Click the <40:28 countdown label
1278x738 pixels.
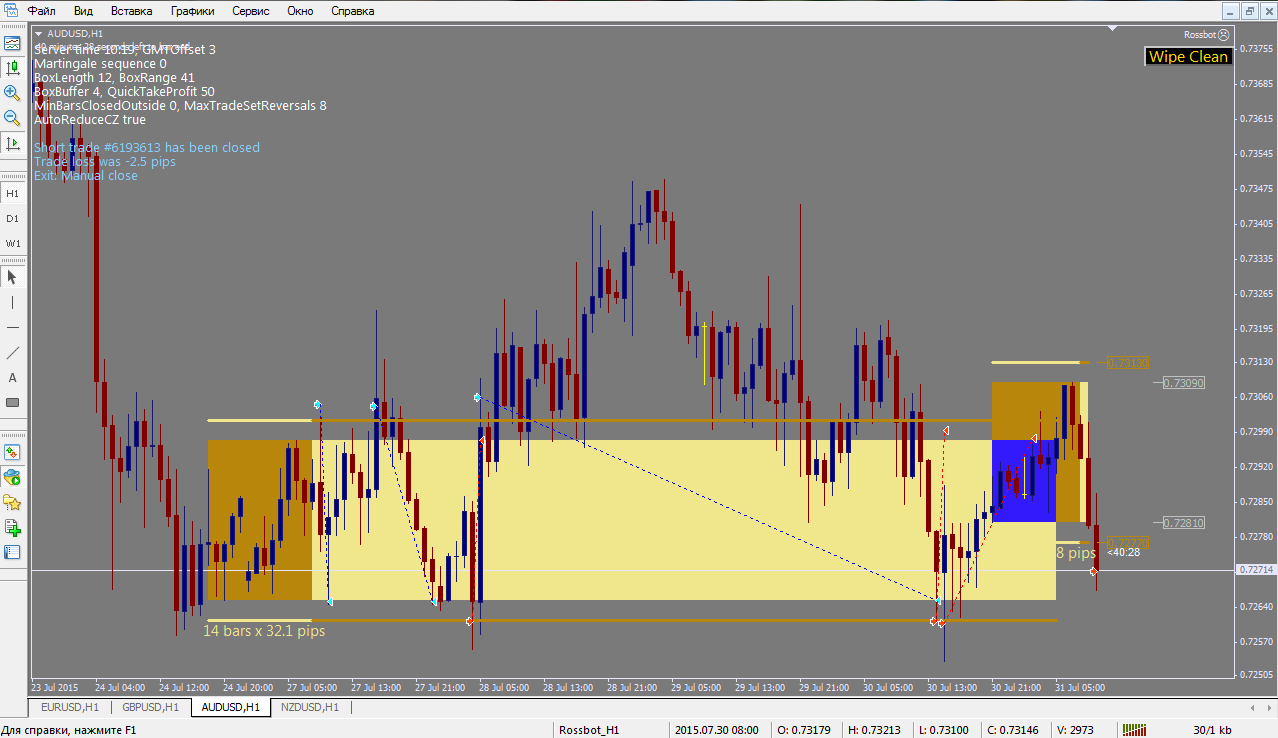click(x=1123, y=552)
